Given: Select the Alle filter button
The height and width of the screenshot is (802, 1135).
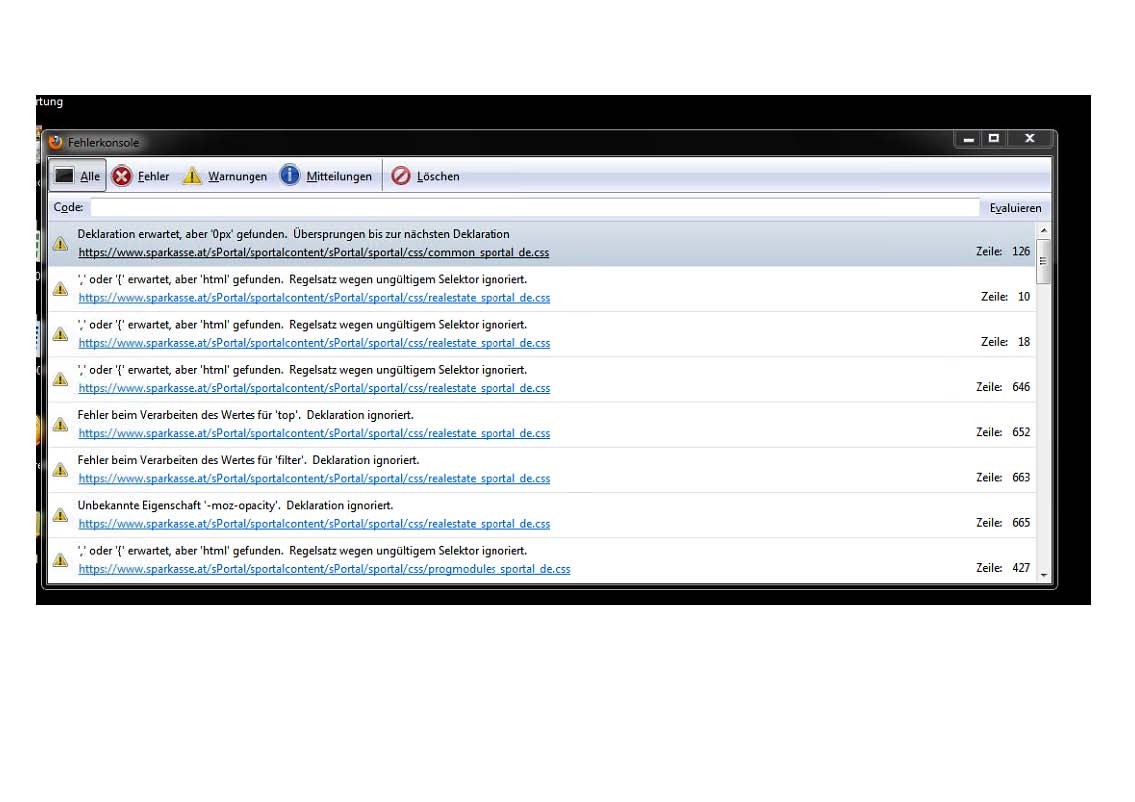Looking at the screenshot, I should pos(77,176).
